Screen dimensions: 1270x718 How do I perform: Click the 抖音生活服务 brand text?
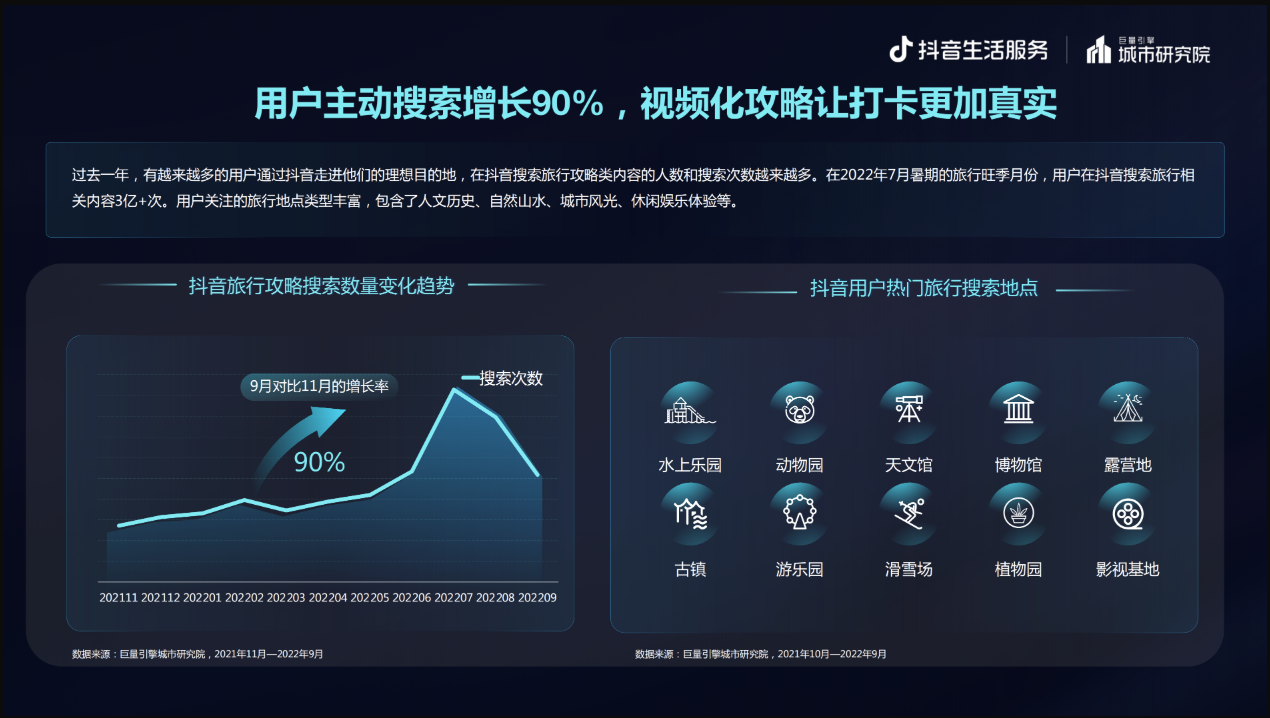982,50
